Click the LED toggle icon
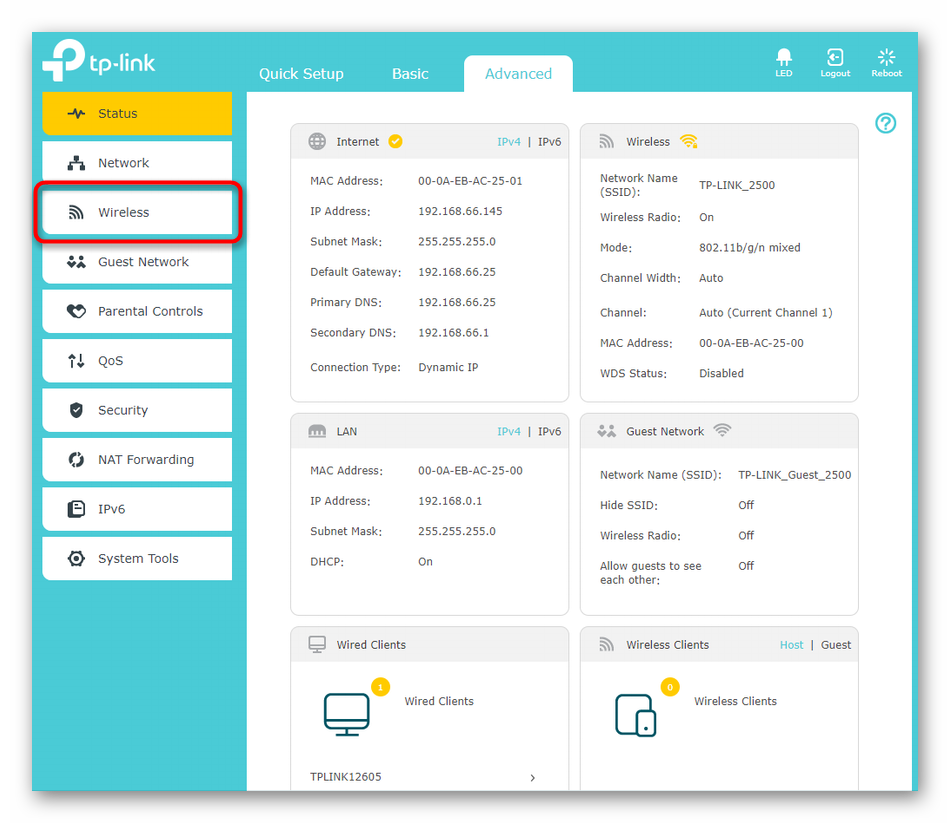This screenshot has height=823, width=950. (783, 59)
